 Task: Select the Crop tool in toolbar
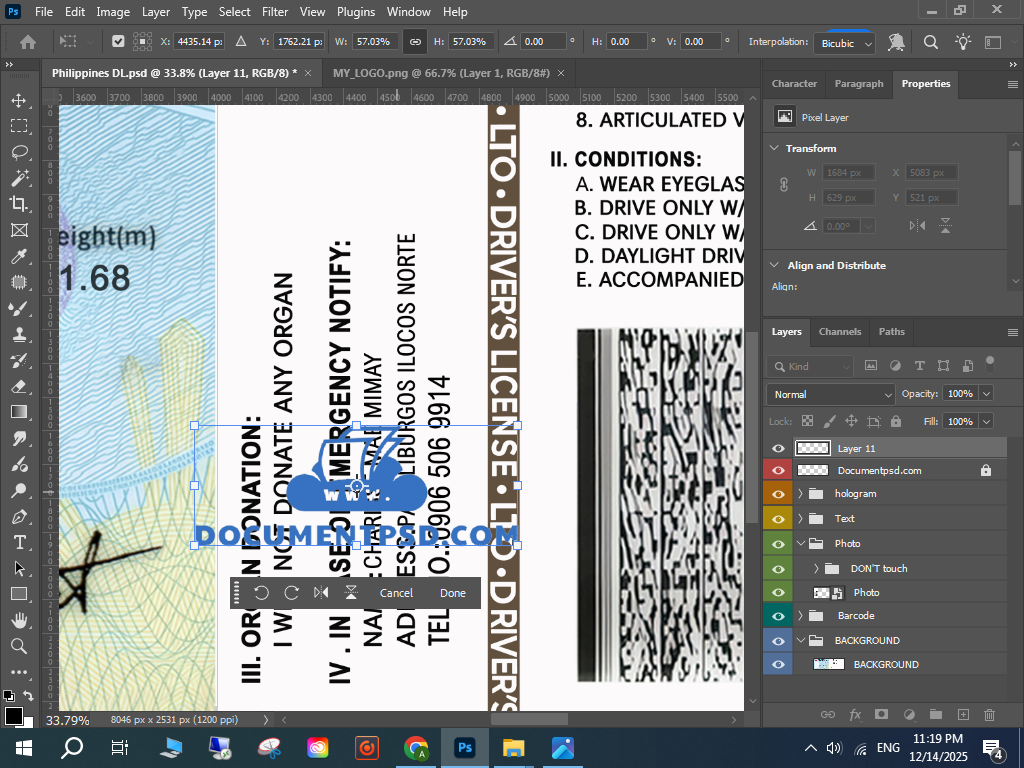(x=19, y=204)
